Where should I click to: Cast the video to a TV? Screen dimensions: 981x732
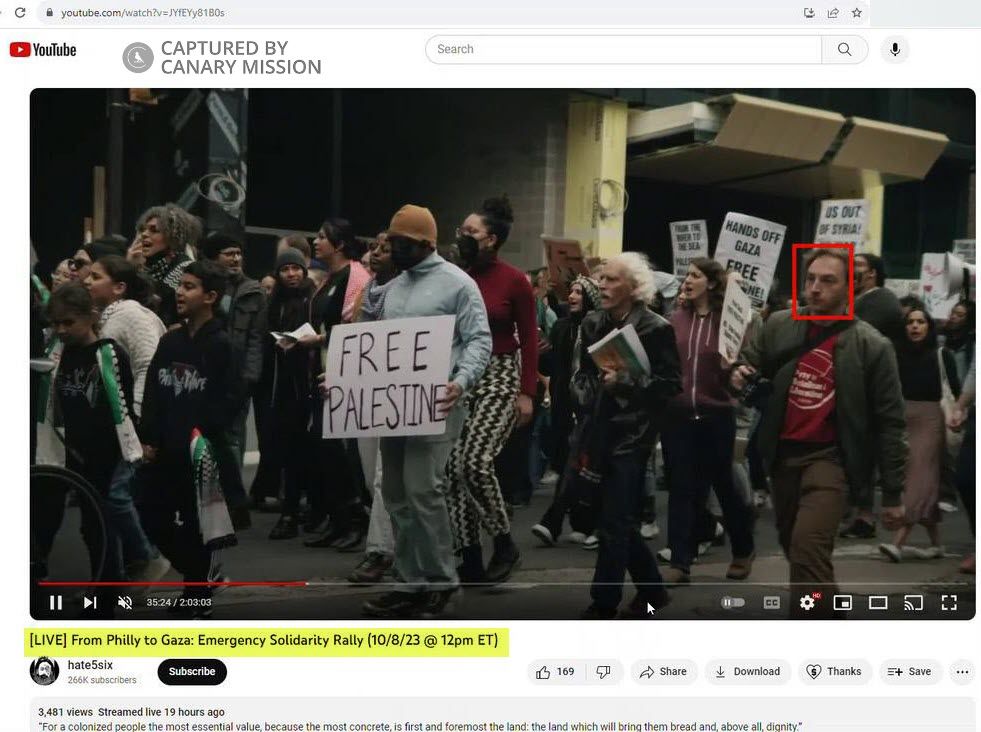coord(912,602)
